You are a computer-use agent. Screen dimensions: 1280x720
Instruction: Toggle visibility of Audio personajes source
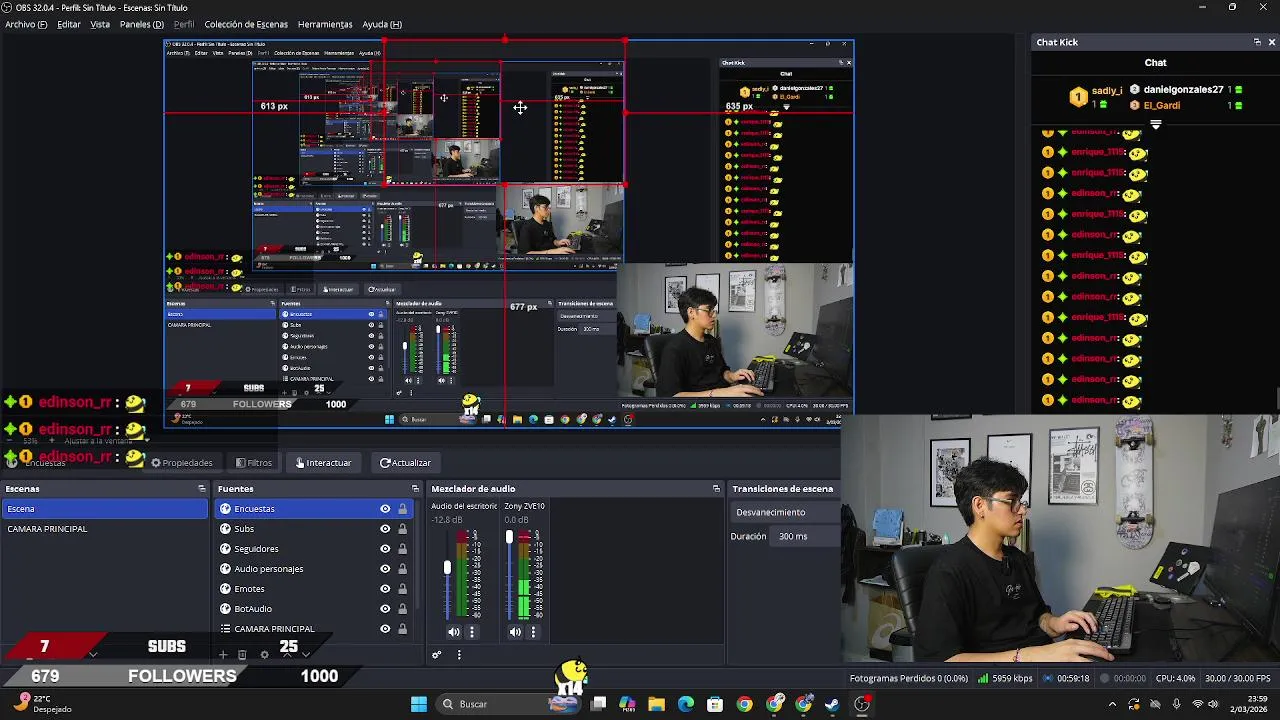(385, 569)
